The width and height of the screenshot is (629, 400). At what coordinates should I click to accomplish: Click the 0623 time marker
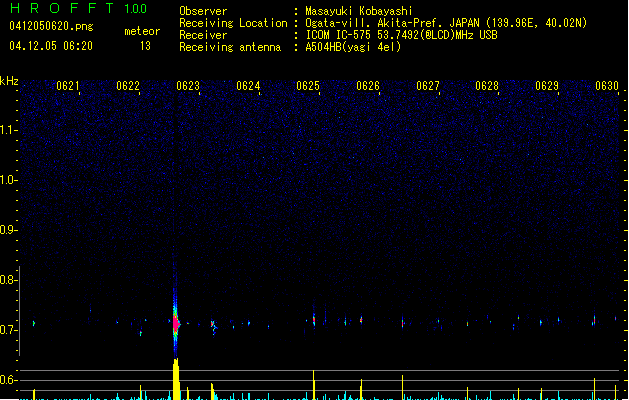click(x=188, y=86)
